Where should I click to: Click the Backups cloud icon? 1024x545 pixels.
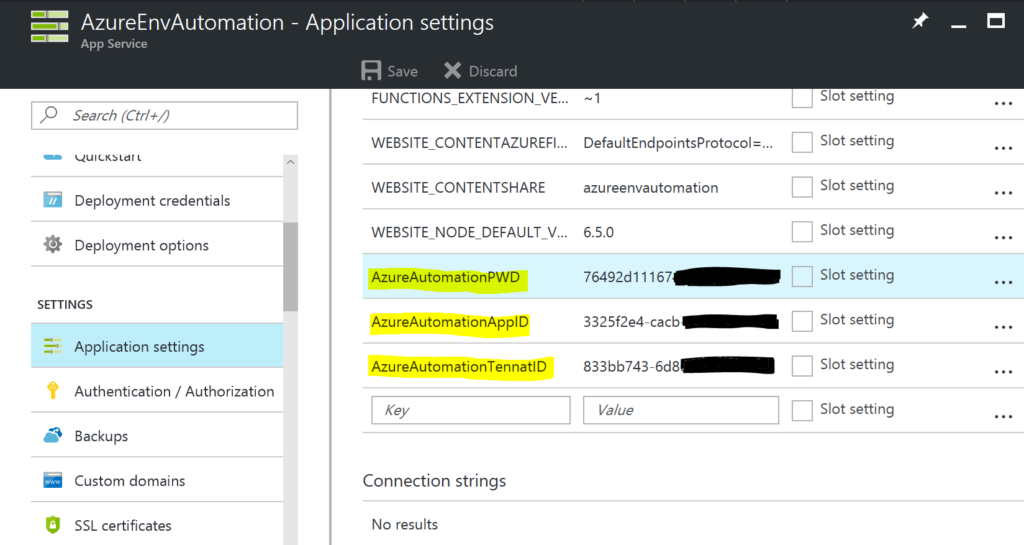53,436
